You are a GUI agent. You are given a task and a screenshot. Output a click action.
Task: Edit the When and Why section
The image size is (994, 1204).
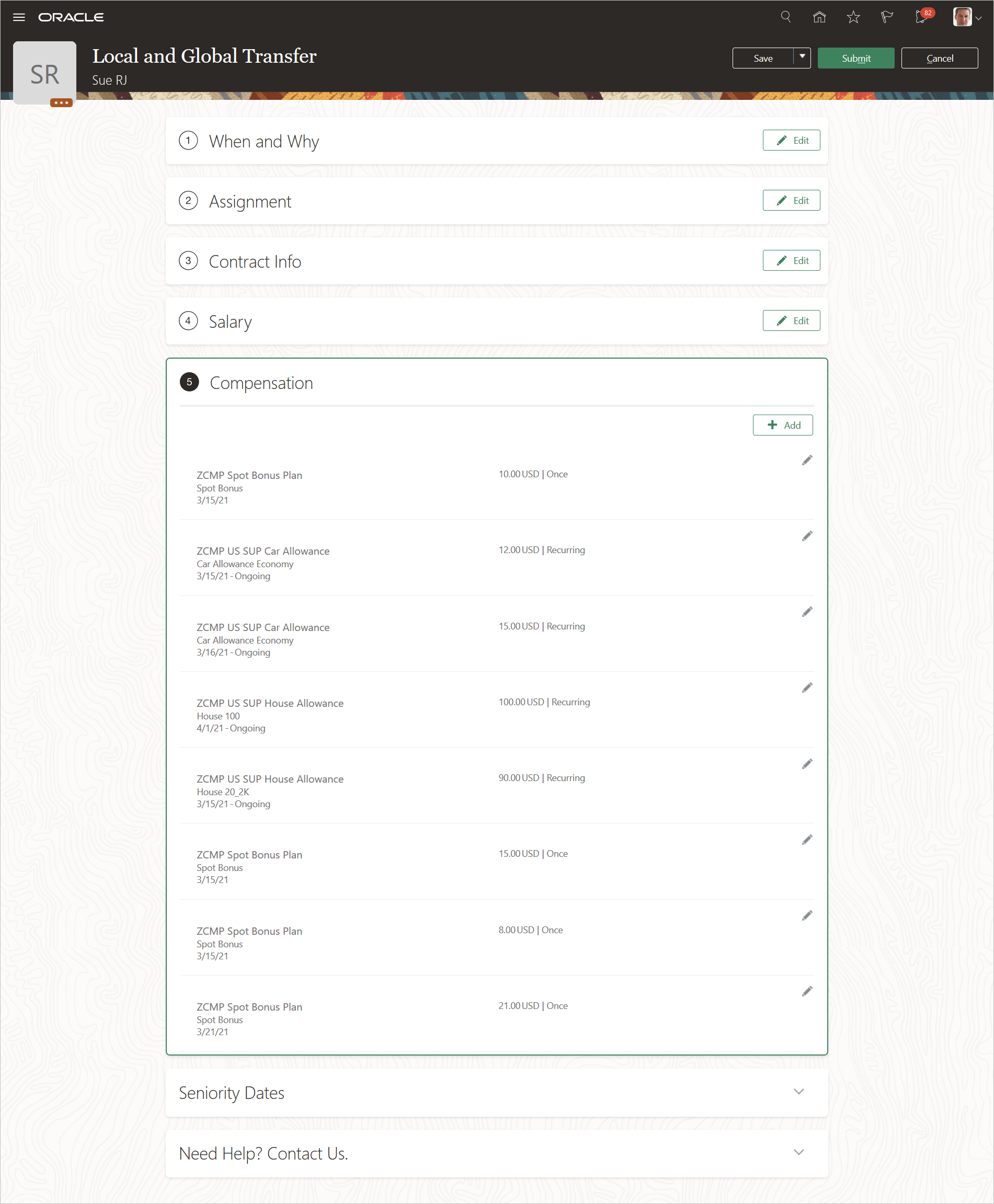tap(791, 140)
